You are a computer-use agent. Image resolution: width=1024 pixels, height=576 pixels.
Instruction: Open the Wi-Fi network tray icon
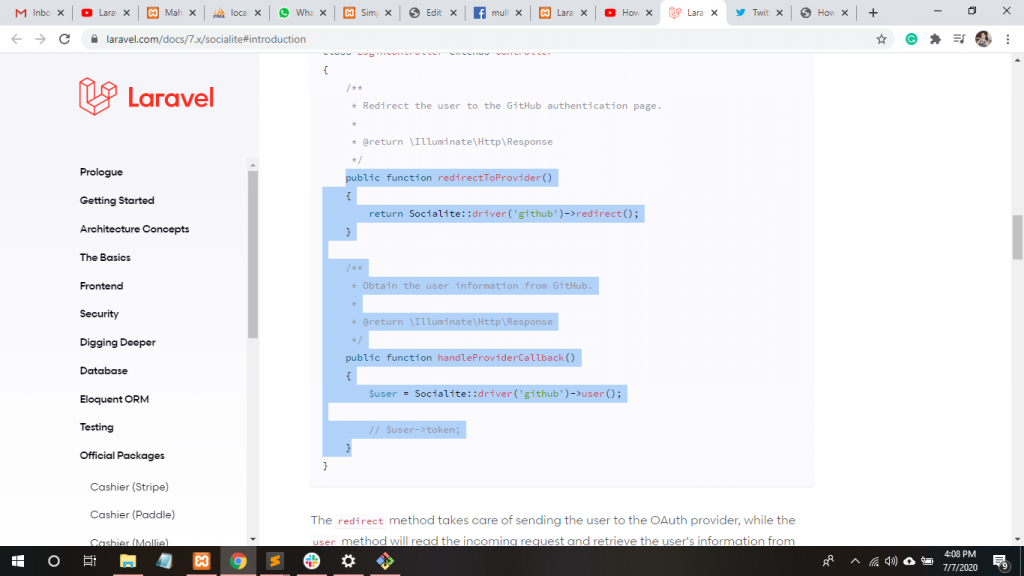tap(874, 561)
